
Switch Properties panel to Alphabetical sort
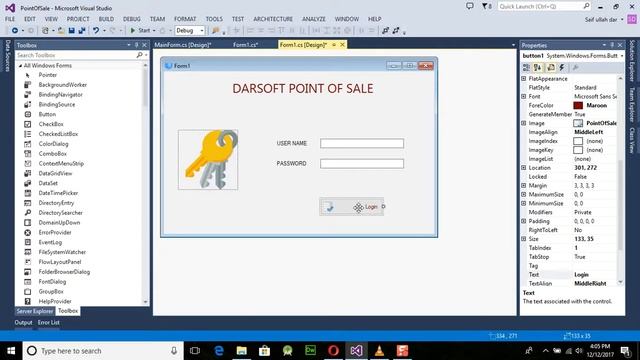(538, 68)
